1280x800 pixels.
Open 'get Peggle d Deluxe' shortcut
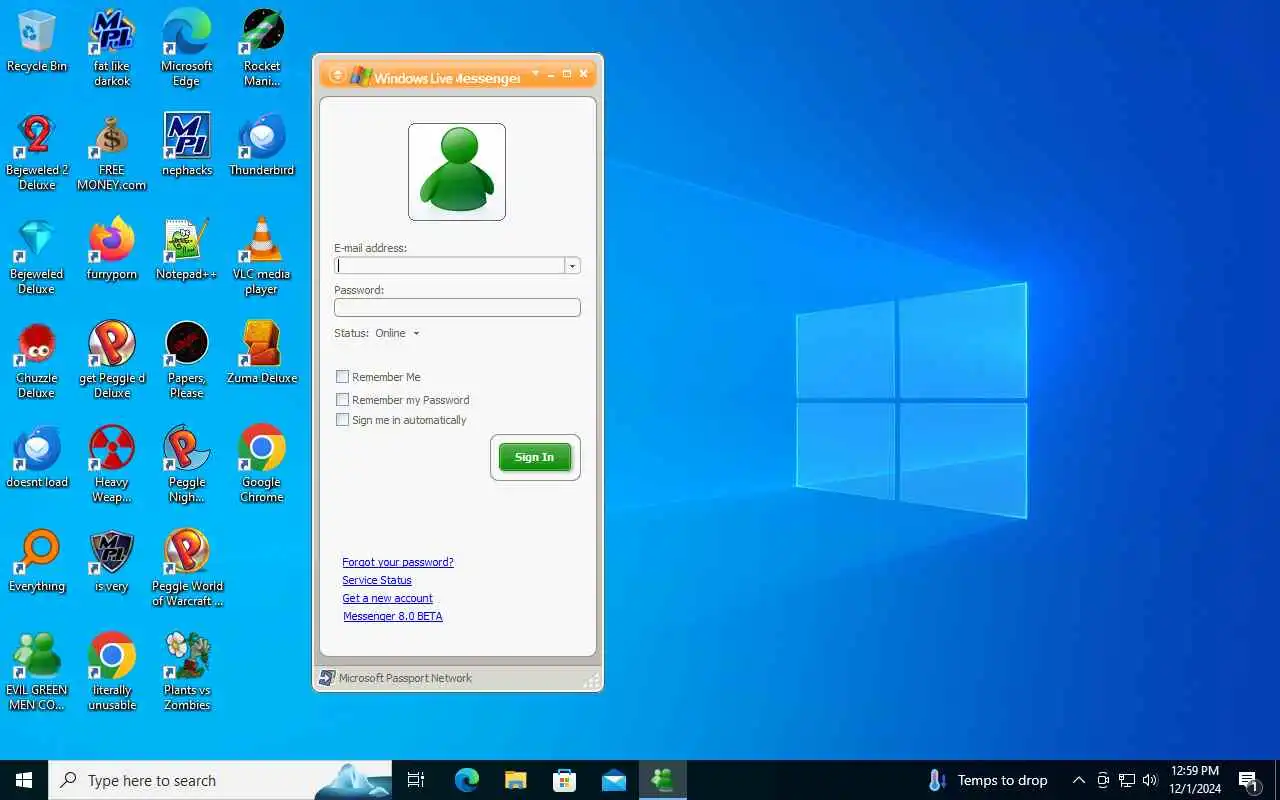pyautogui.click(x=112, y=360)
